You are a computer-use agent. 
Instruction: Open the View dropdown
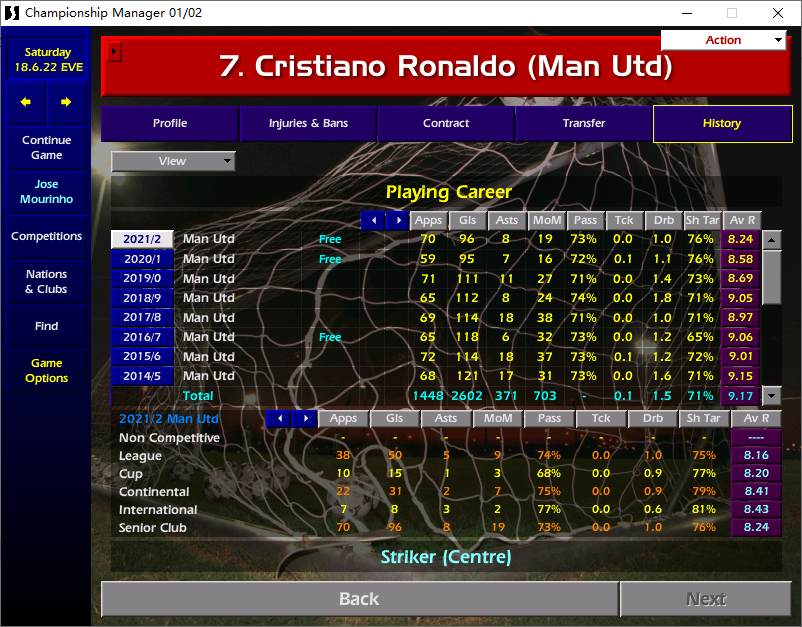click(x=173, y=161)
